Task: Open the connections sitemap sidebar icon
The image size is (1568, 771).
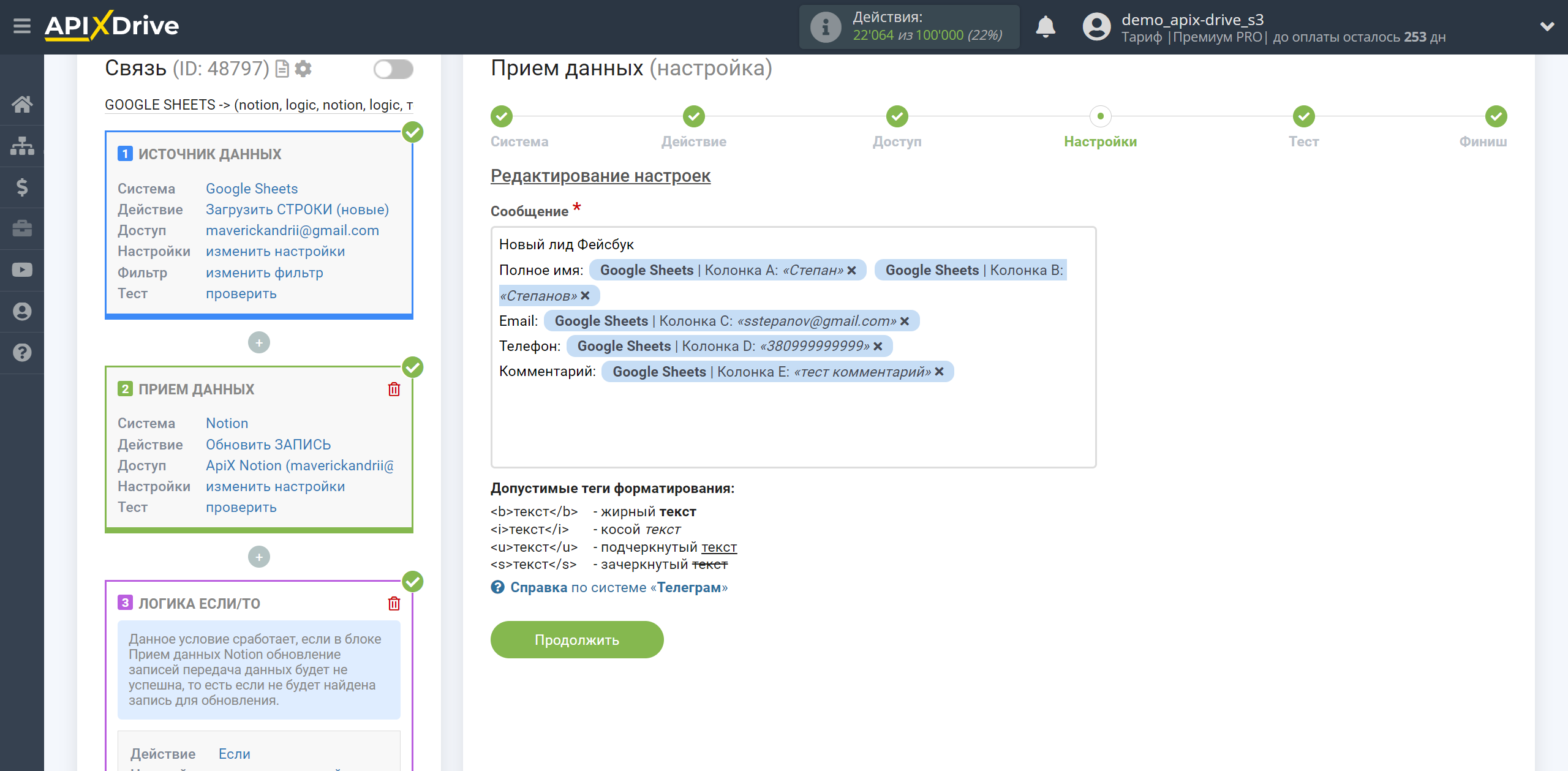Action: [x=22, y=146]
